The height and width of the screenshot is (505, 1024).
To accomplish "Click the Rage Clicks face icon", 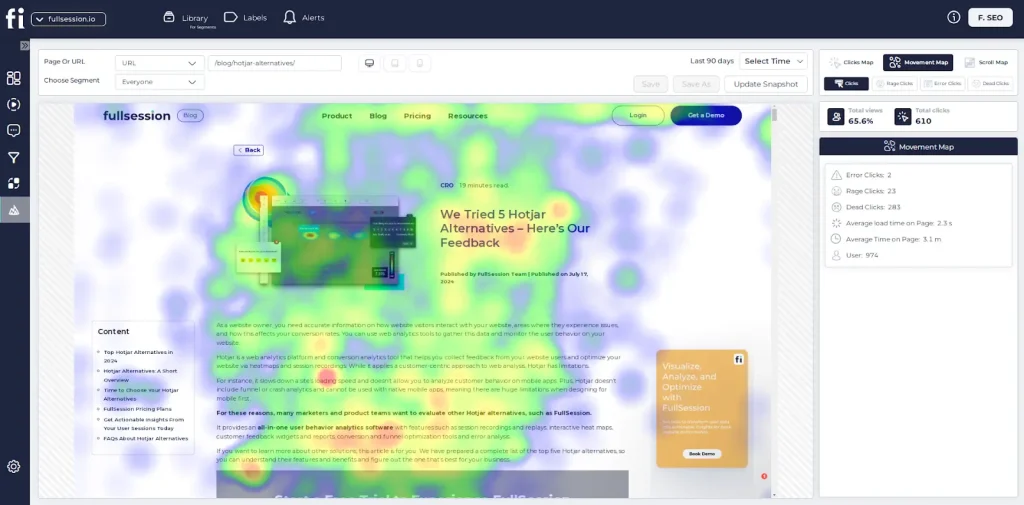I will point(836,191).
